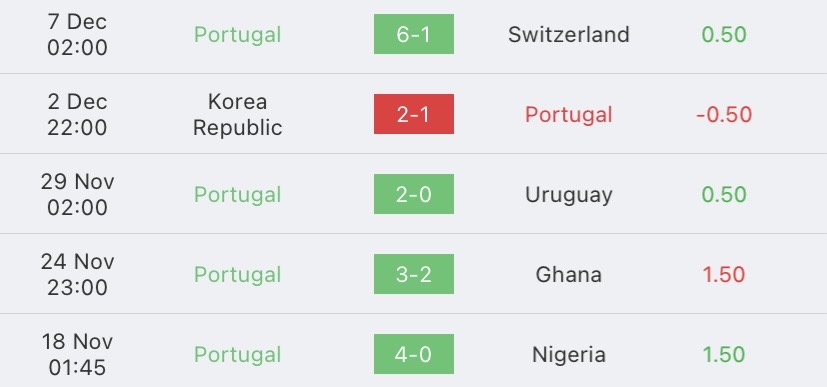Select Switzerland team name
Viewport: 827px width, 387px height.
569,35
